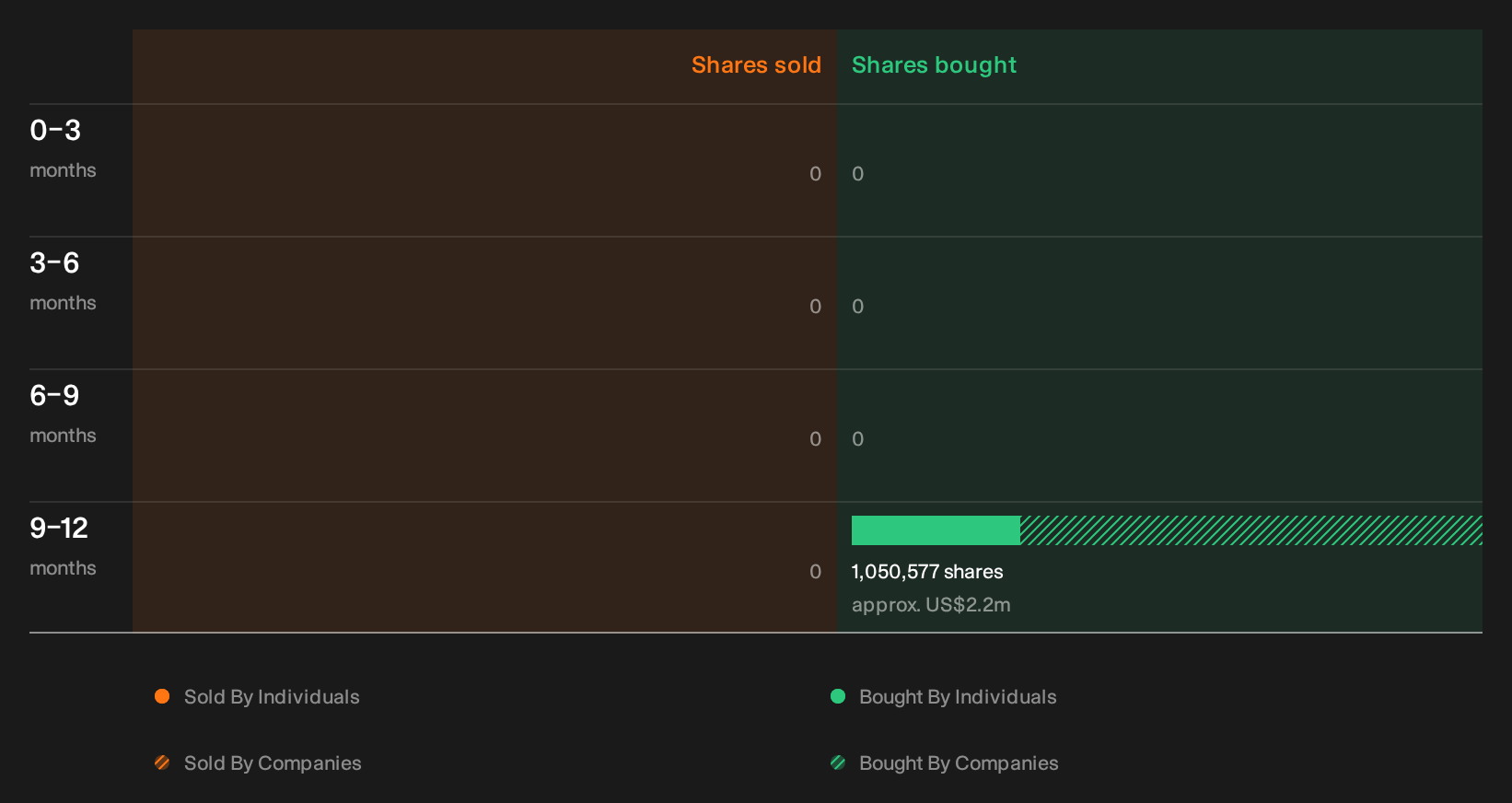Click the orange Sold By Individuals legend dot
The image size is (1512, 803).
pyautogui.click(x=162, y=696)
